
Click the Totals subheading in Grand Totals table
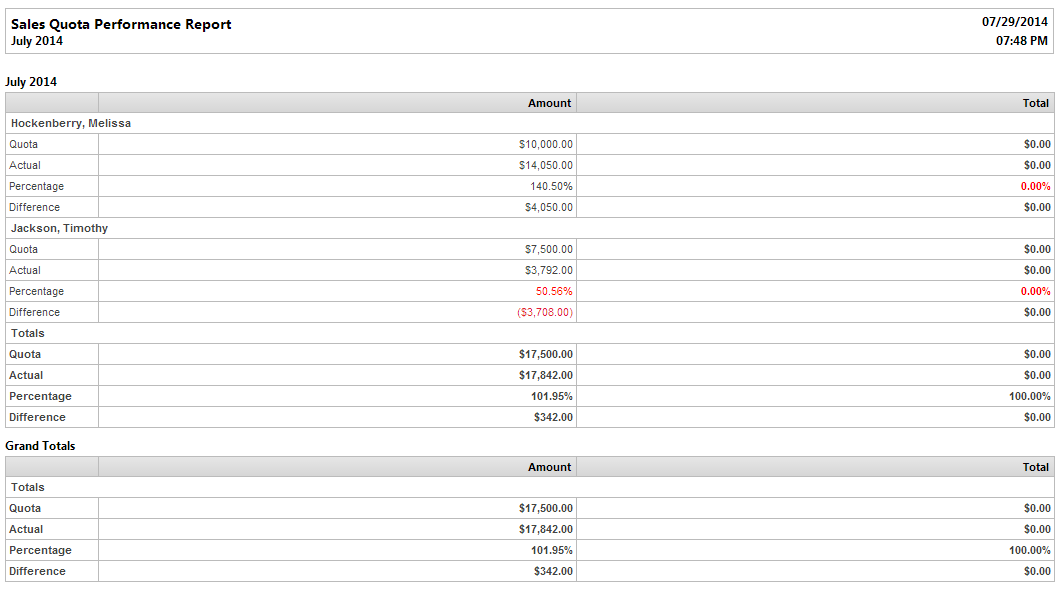(x=28, y=487)
